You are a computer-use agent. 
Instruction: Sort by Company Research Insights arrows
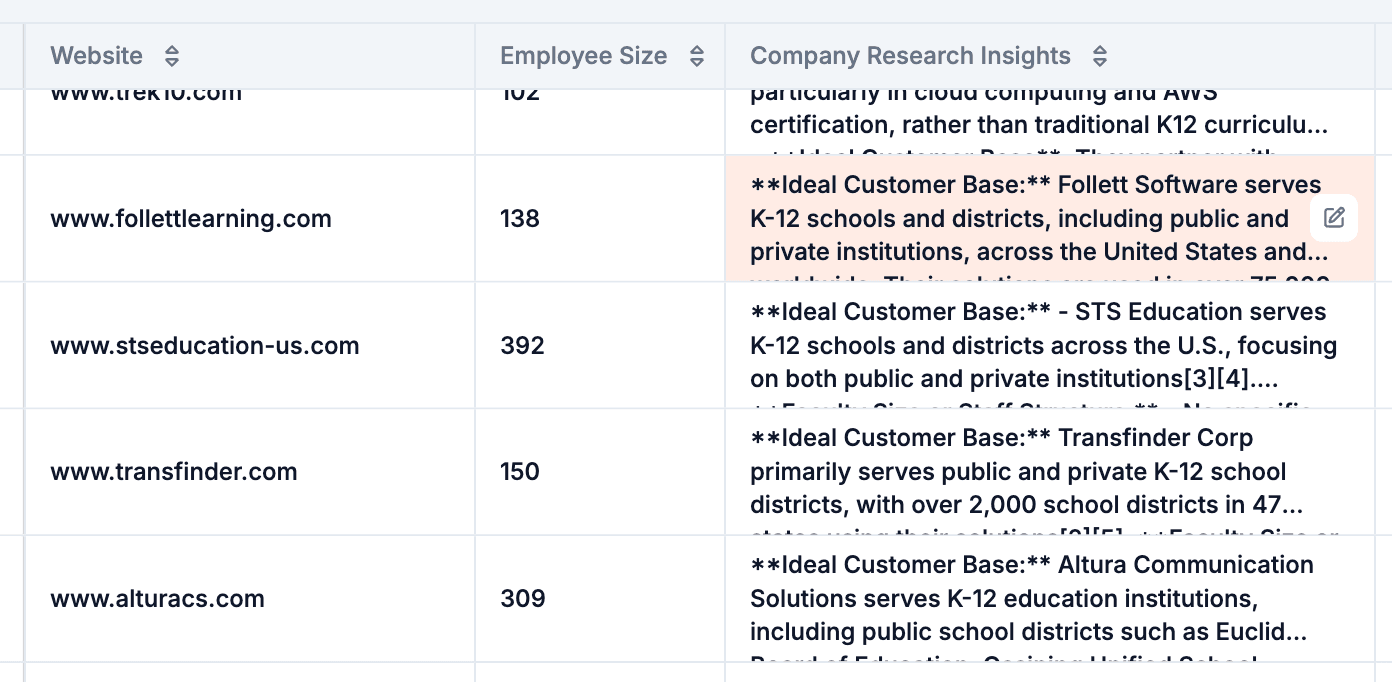pyautogui.click(x=1100, y=56)
